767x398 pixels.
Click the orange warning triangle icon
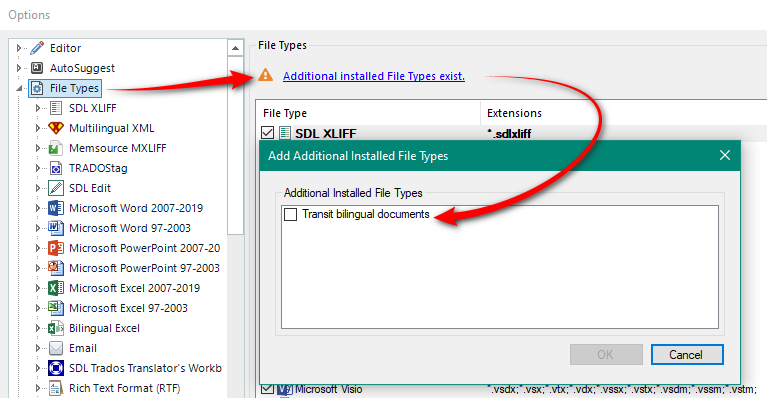coord(266,75)
